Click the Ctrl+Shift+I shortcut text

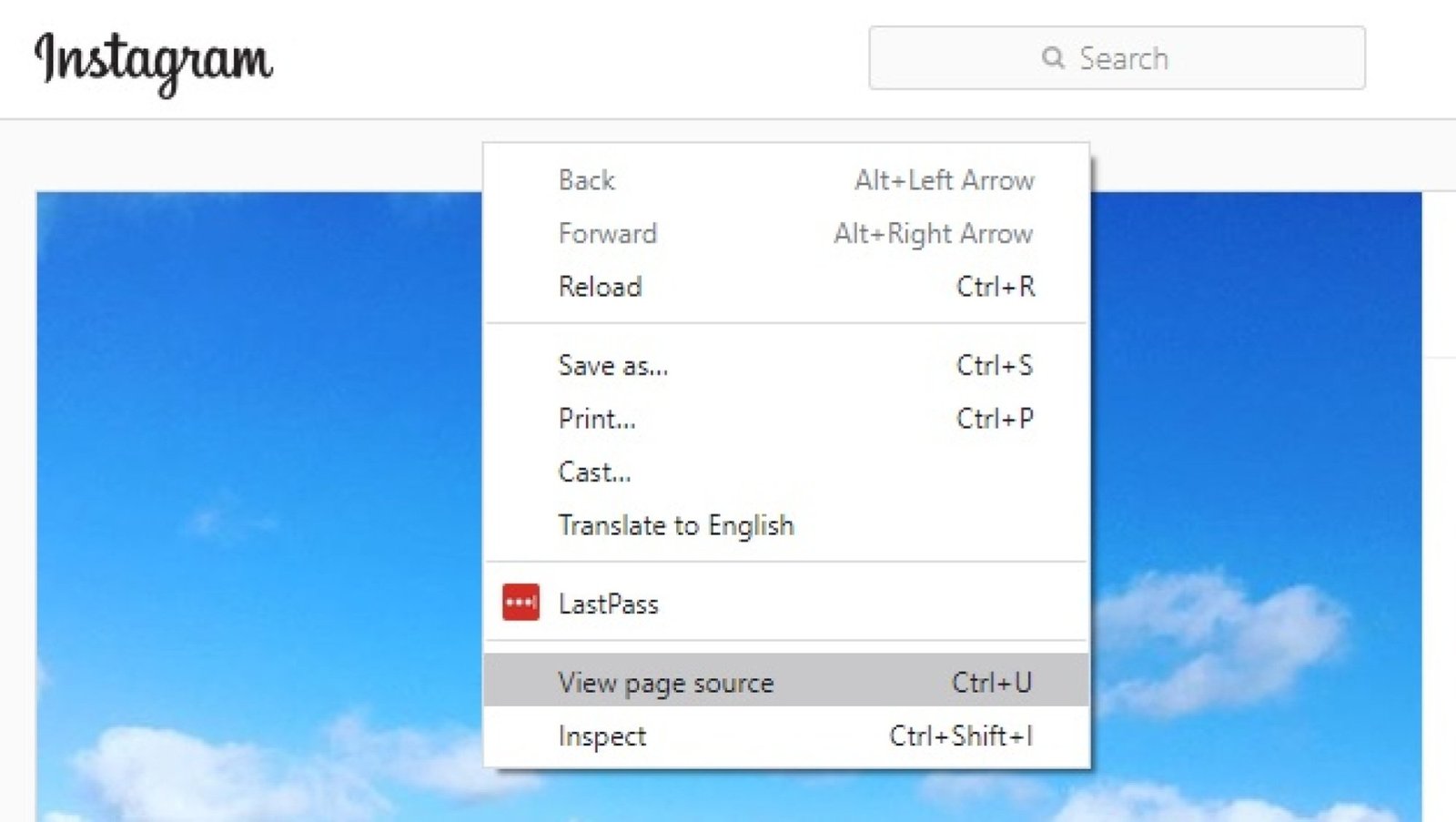point(961,736)
